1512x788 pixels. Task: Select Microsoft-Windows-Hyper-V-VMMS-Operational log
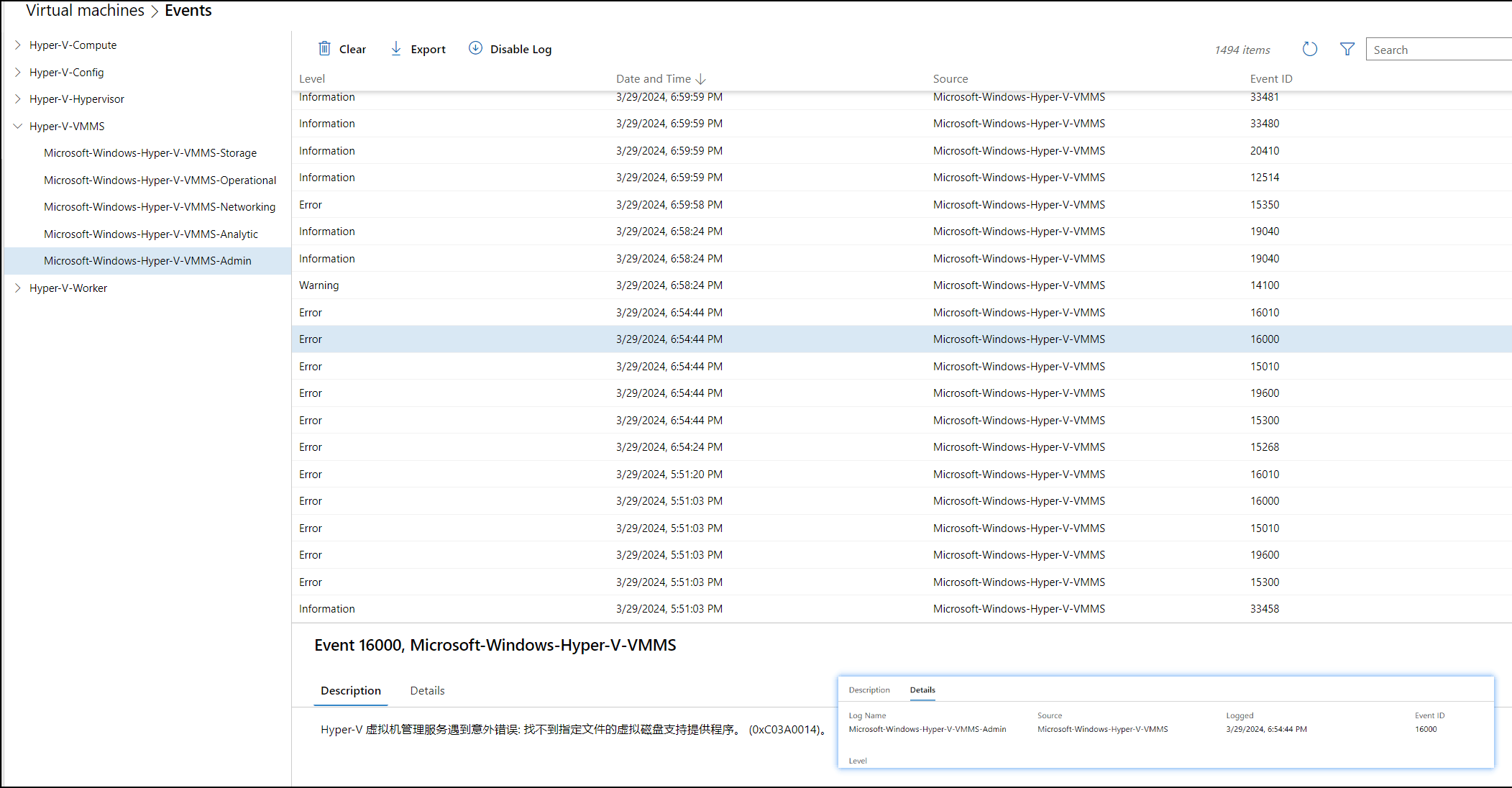(x=160, y=180)
